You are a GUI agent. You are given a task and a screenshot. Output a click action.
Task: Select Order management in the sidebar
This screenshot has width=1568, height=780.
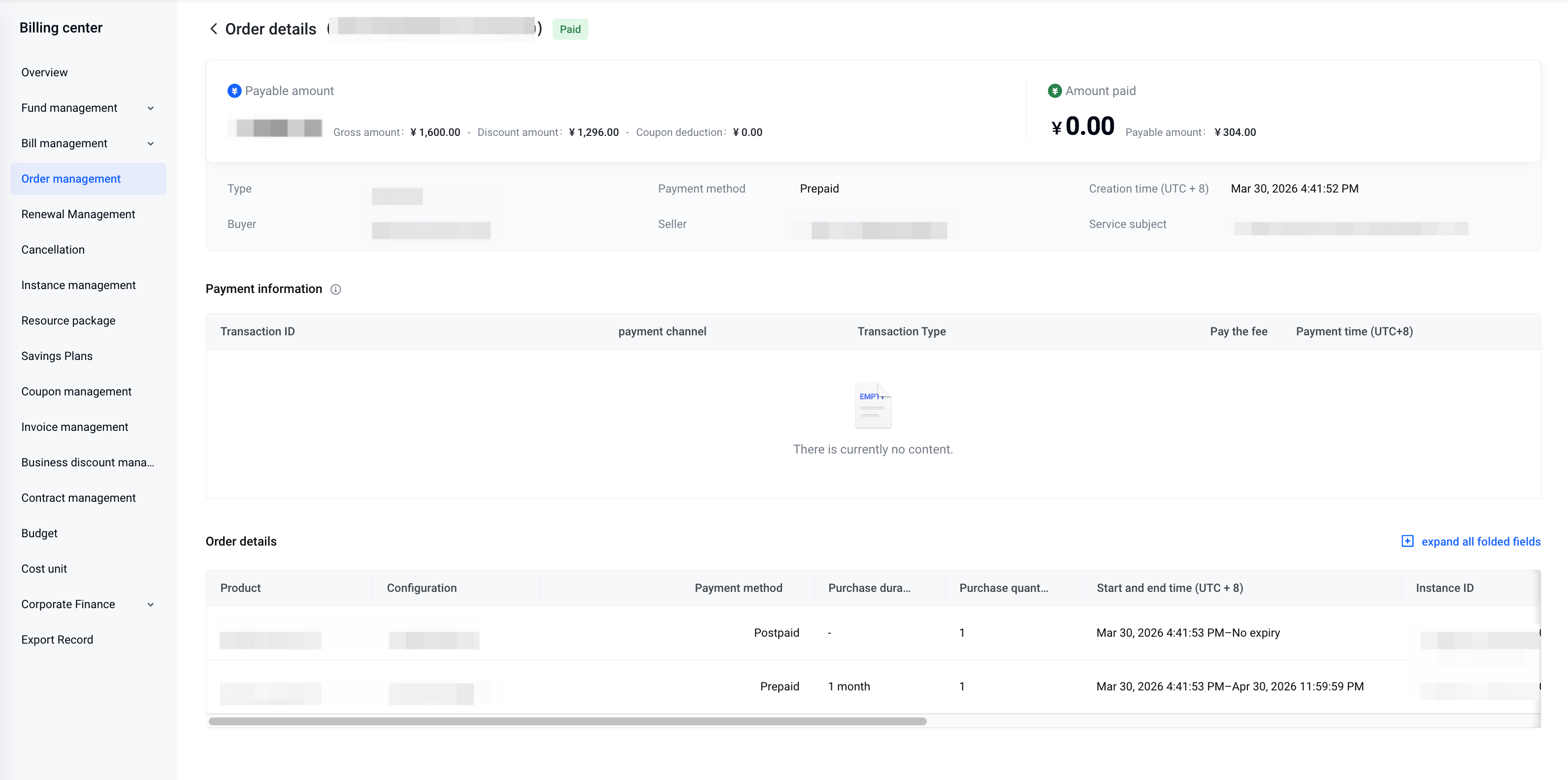pos(88,179)
